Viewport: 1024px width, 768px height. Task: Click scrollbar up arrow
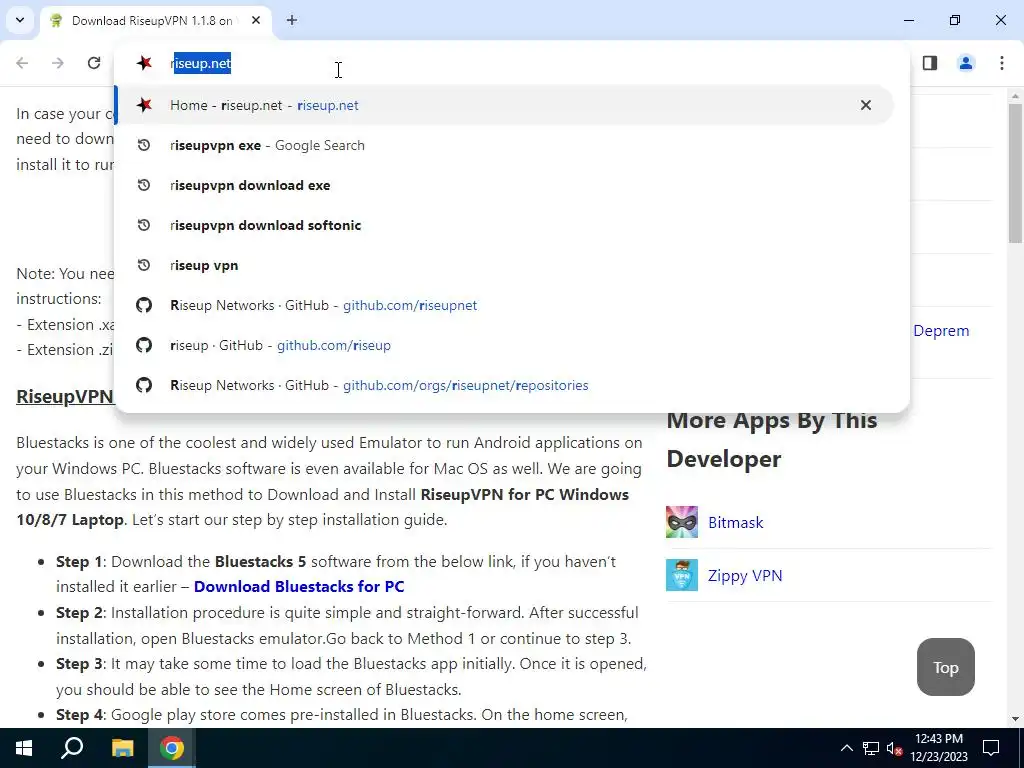1016,96
